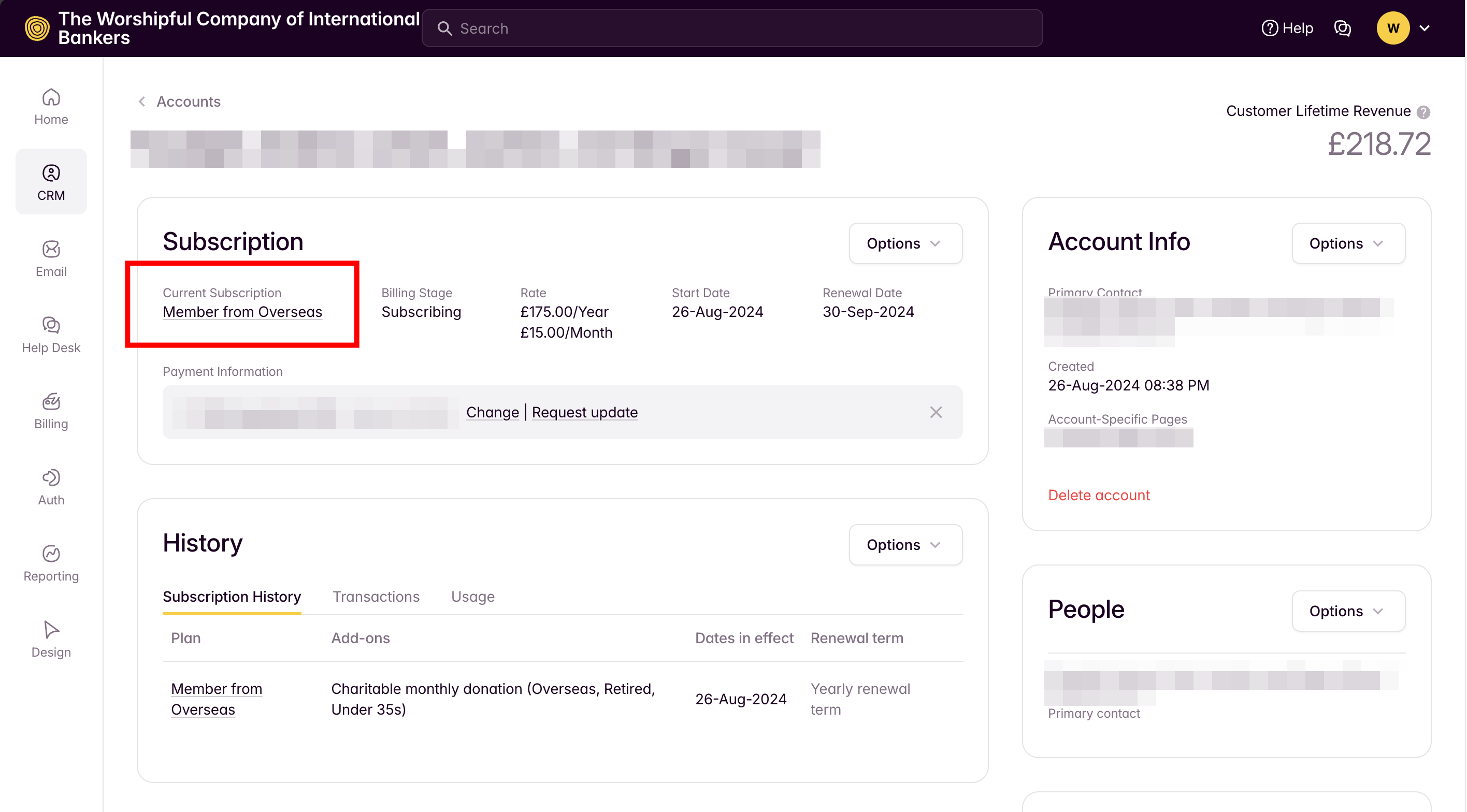The height and width of the screenshot is (812, 1467).
Task: Click Customer Lifetime Revenue help icon
Action: coord(1423,112)
